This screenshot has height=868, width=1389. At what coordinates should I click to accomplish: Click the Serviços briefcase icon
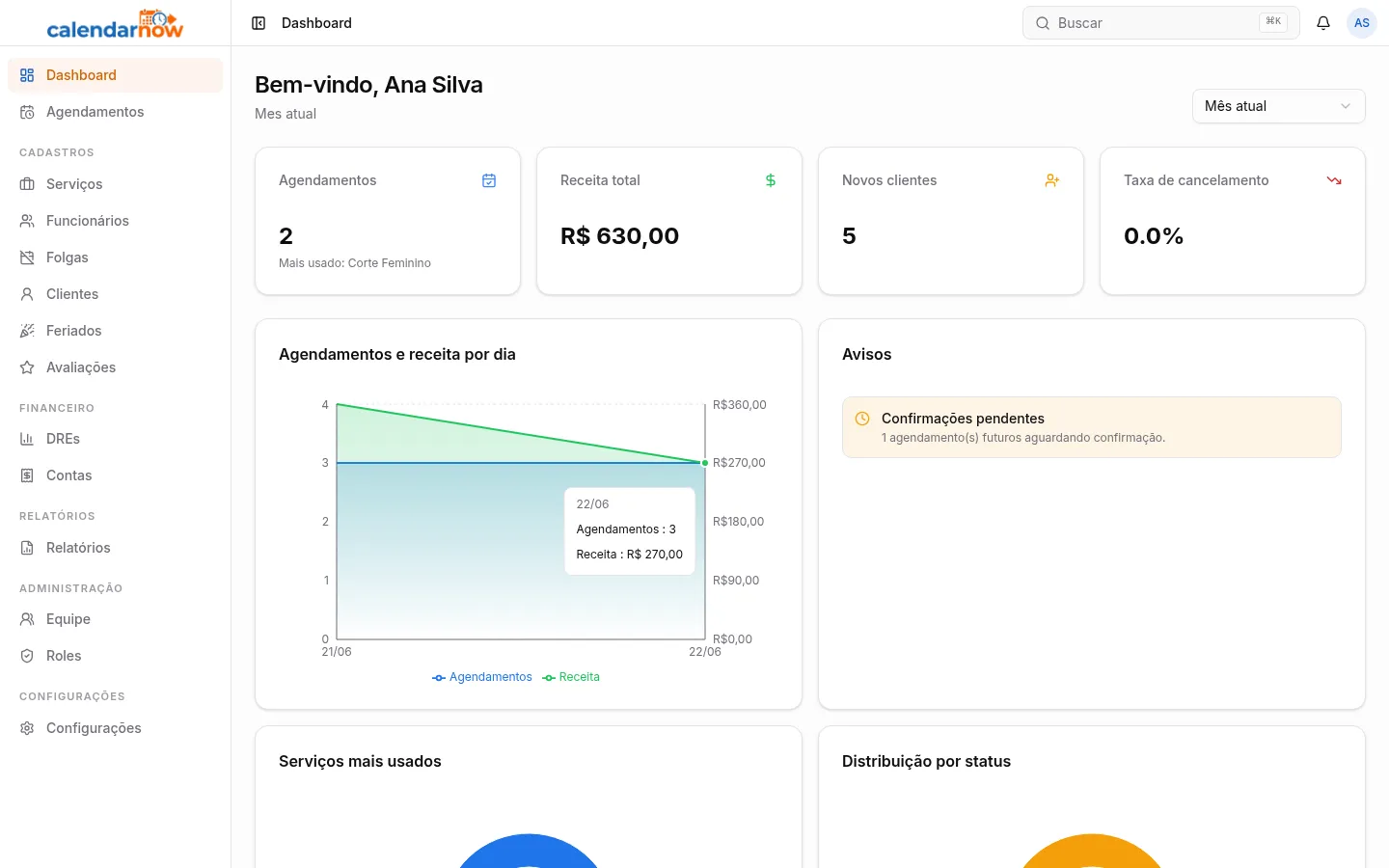[27, 184]
